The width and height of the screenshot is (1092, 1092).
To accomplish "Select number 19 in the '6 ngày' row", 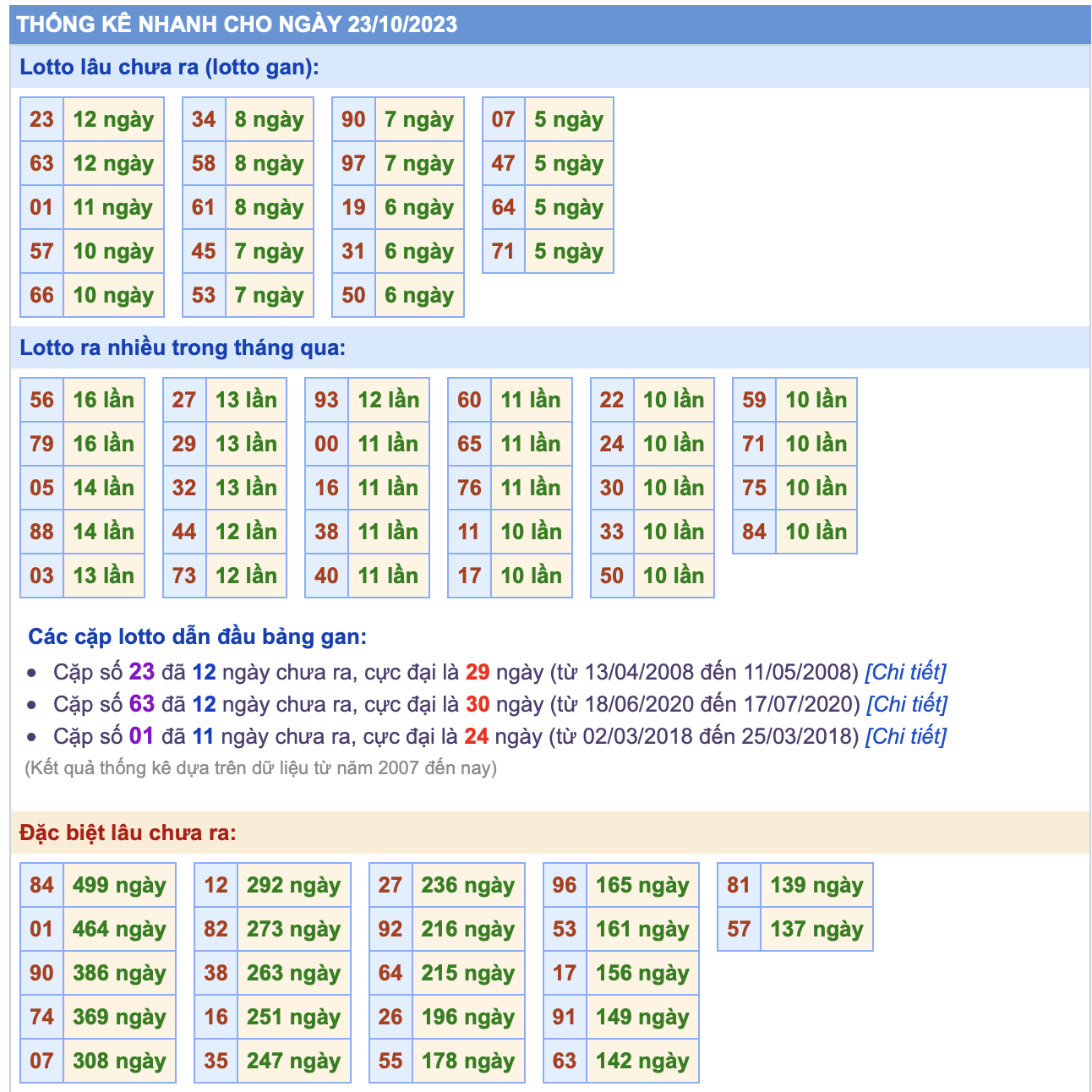I will click(x=353, y=207).
